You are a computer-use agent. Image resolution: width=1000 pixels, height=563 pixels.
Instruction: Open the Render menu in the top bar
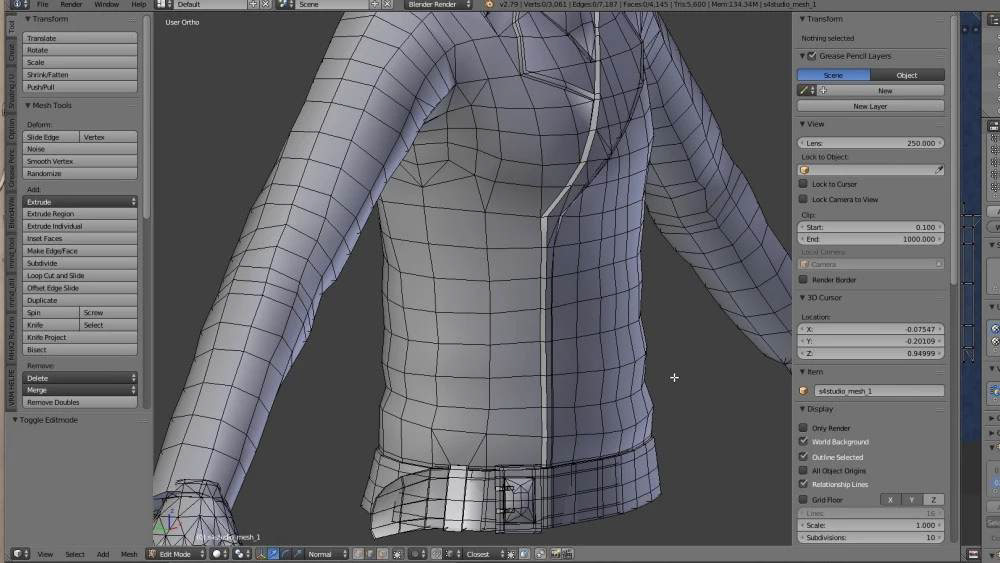(71, 4)
